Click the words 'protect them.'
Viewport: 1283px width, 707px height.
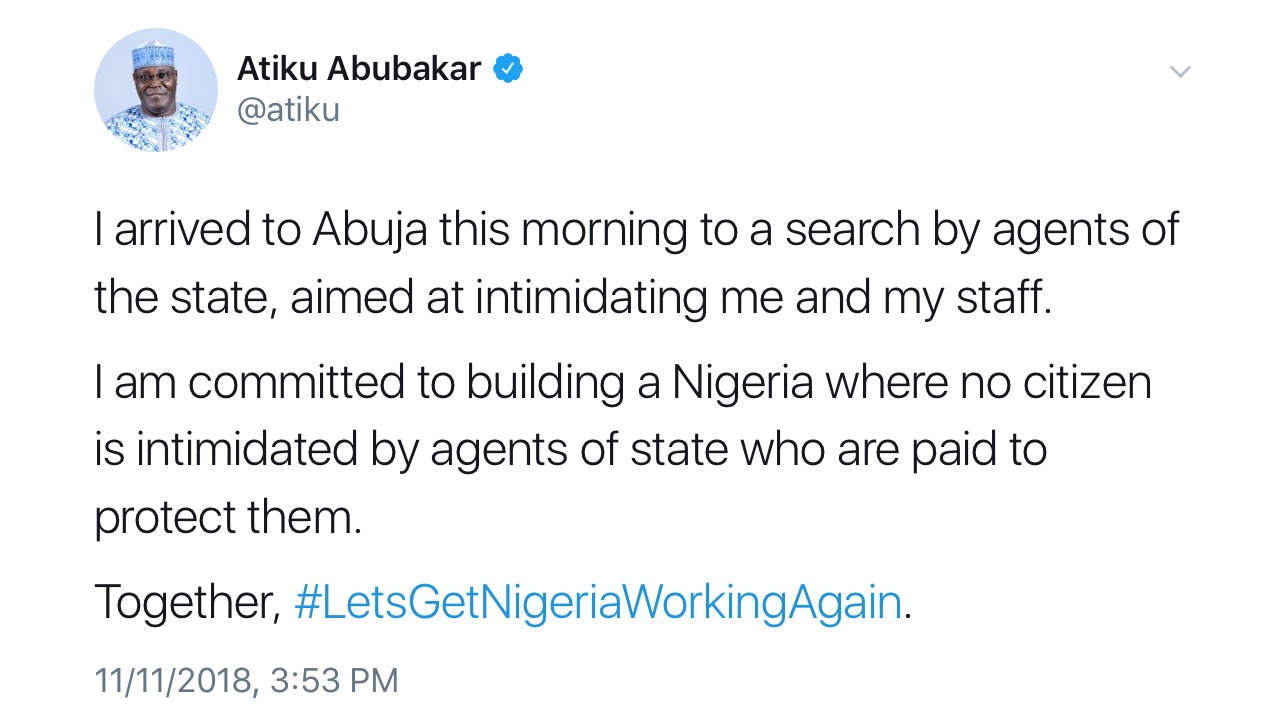click(228, 518)
